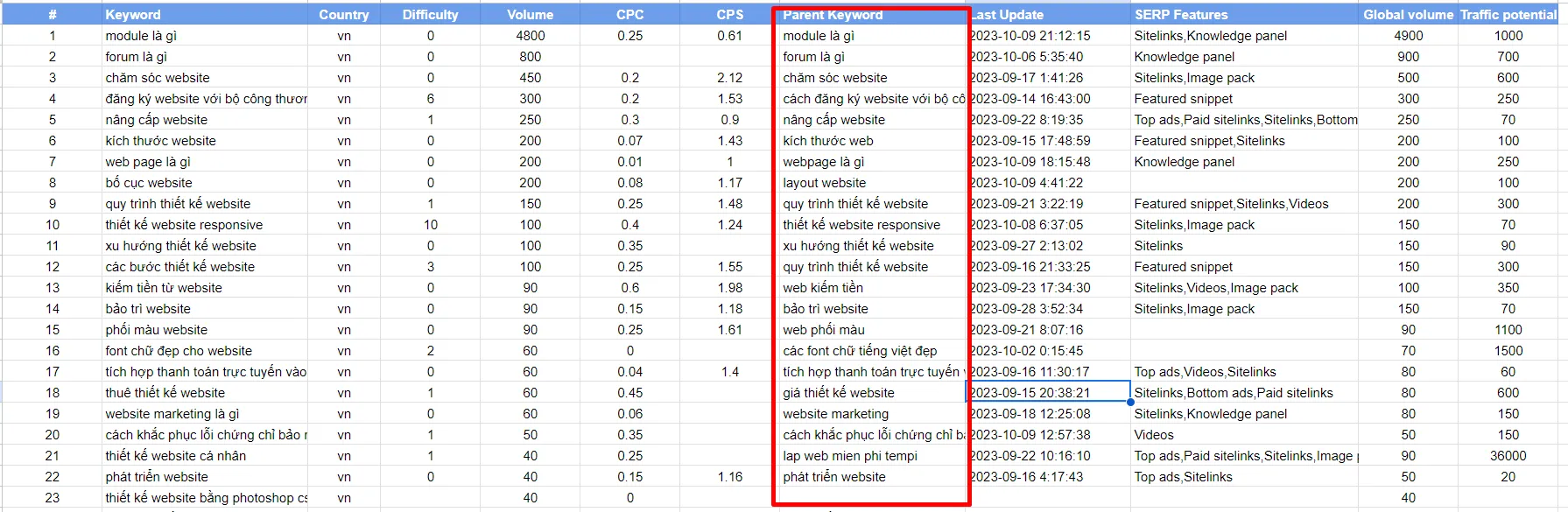The width and height of the screenshot is (1568, 512).
Task: Select the Difficulty column header
Action: click(x=430, y=14)
